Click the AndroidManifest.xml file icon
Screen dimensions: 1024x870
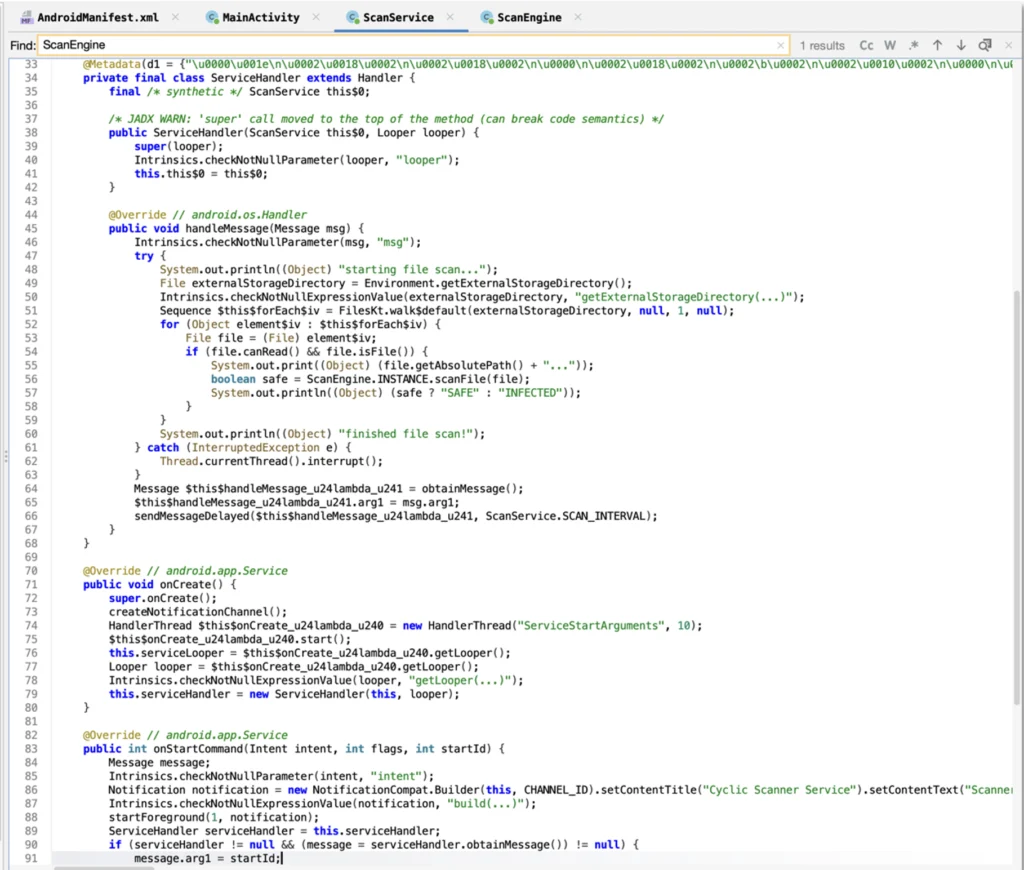(x=26, y=18)
